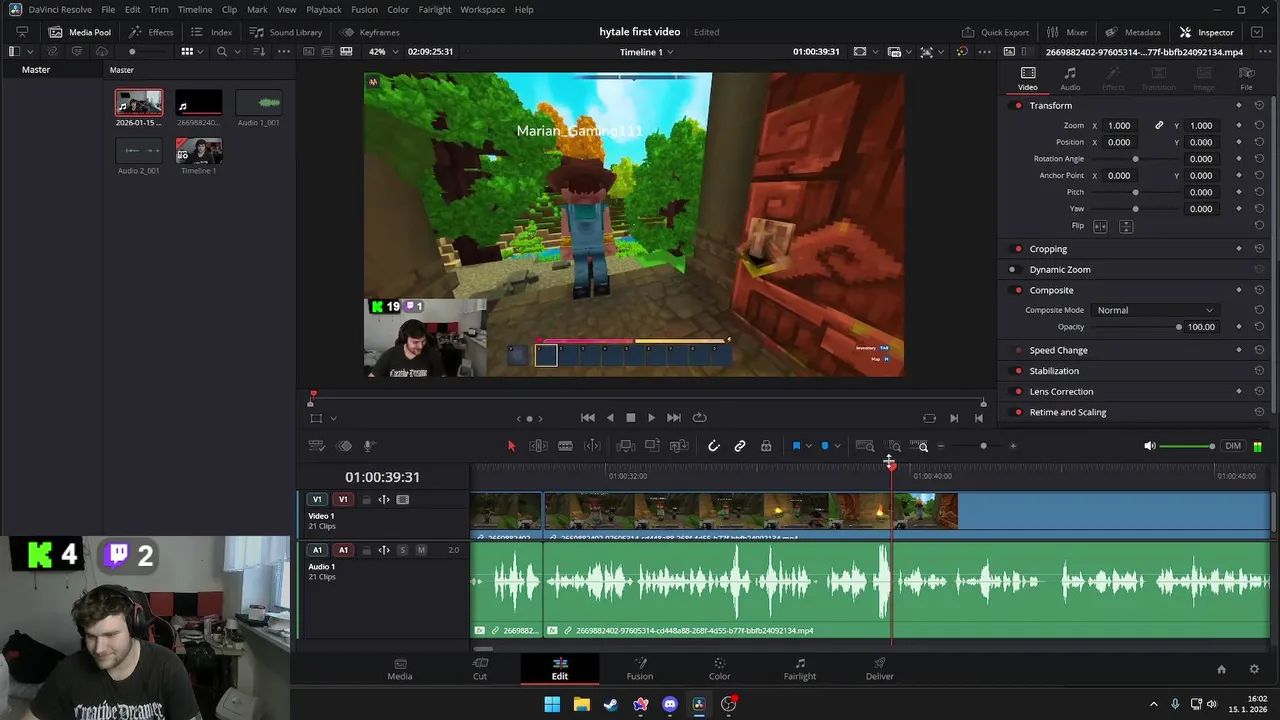Viewport: 1280px width, 720px height.
Task: Play the timeline forward
Action: point(651,418)
